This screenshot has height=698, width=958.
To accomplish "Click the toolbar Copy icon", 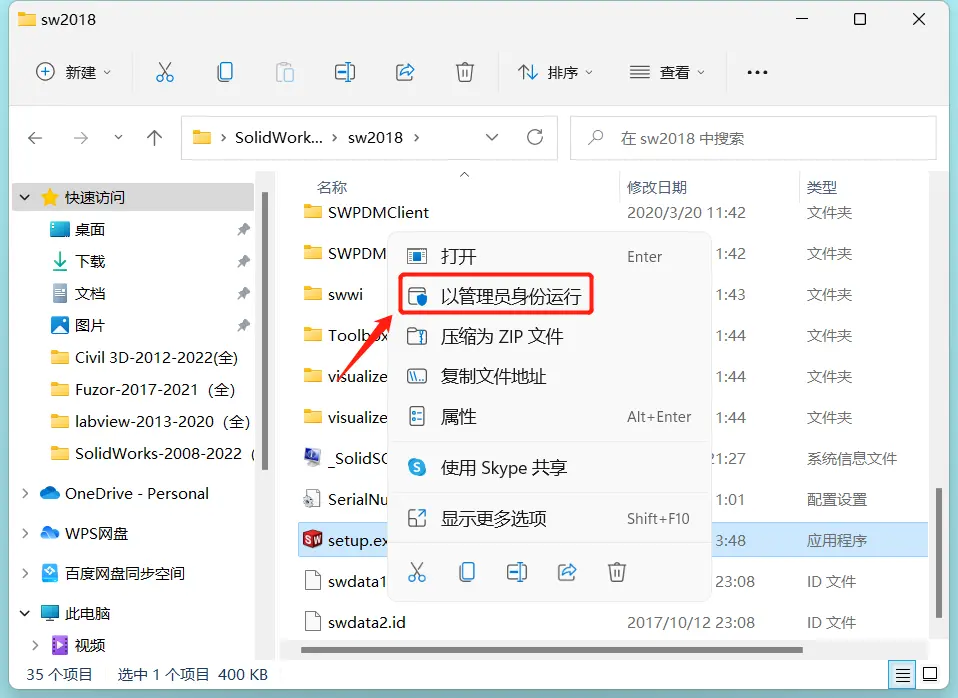I will click(225, 72).
